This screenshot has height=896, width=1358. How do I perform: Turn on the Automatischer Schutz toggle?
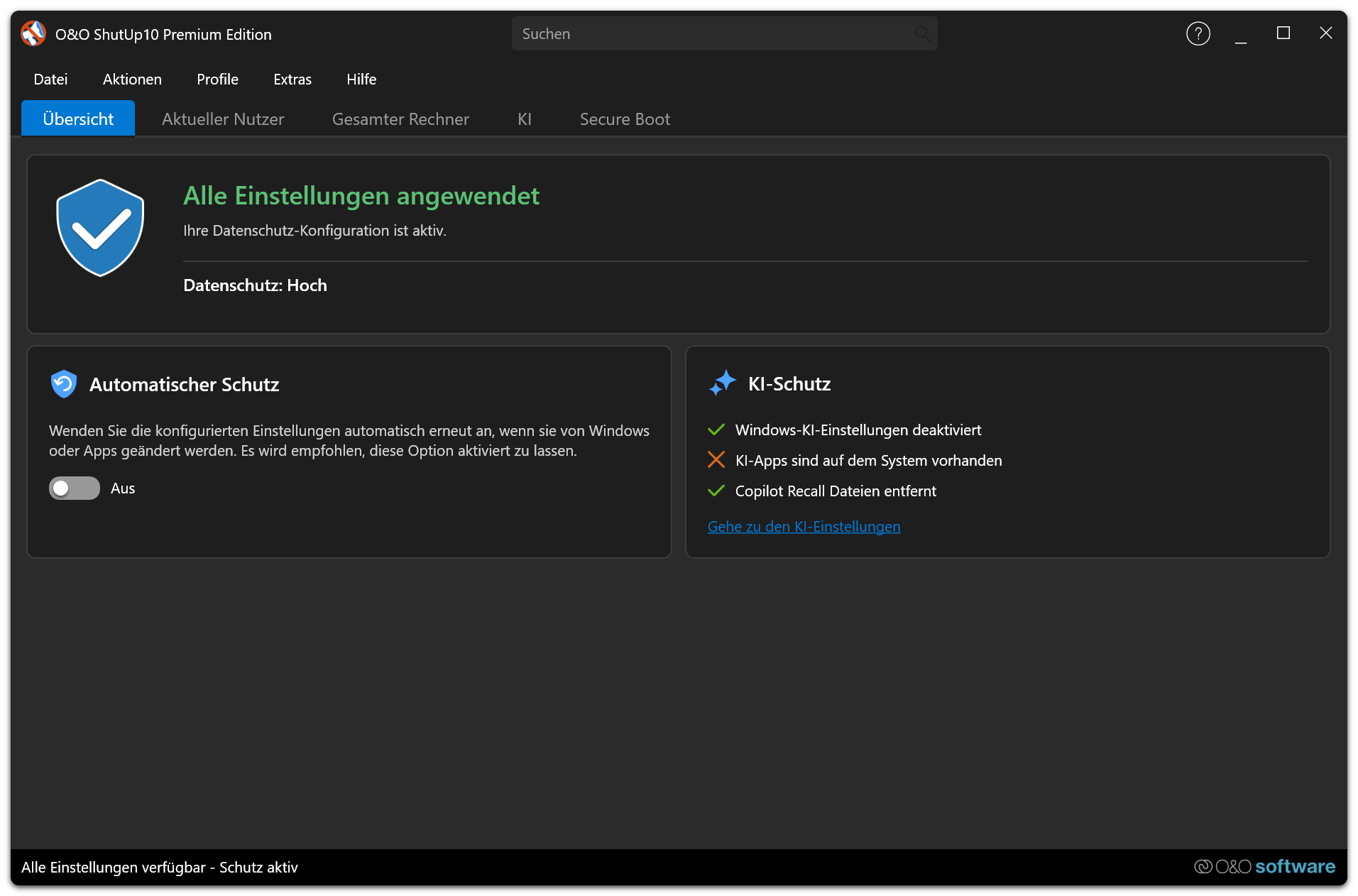tap(75, 488)
